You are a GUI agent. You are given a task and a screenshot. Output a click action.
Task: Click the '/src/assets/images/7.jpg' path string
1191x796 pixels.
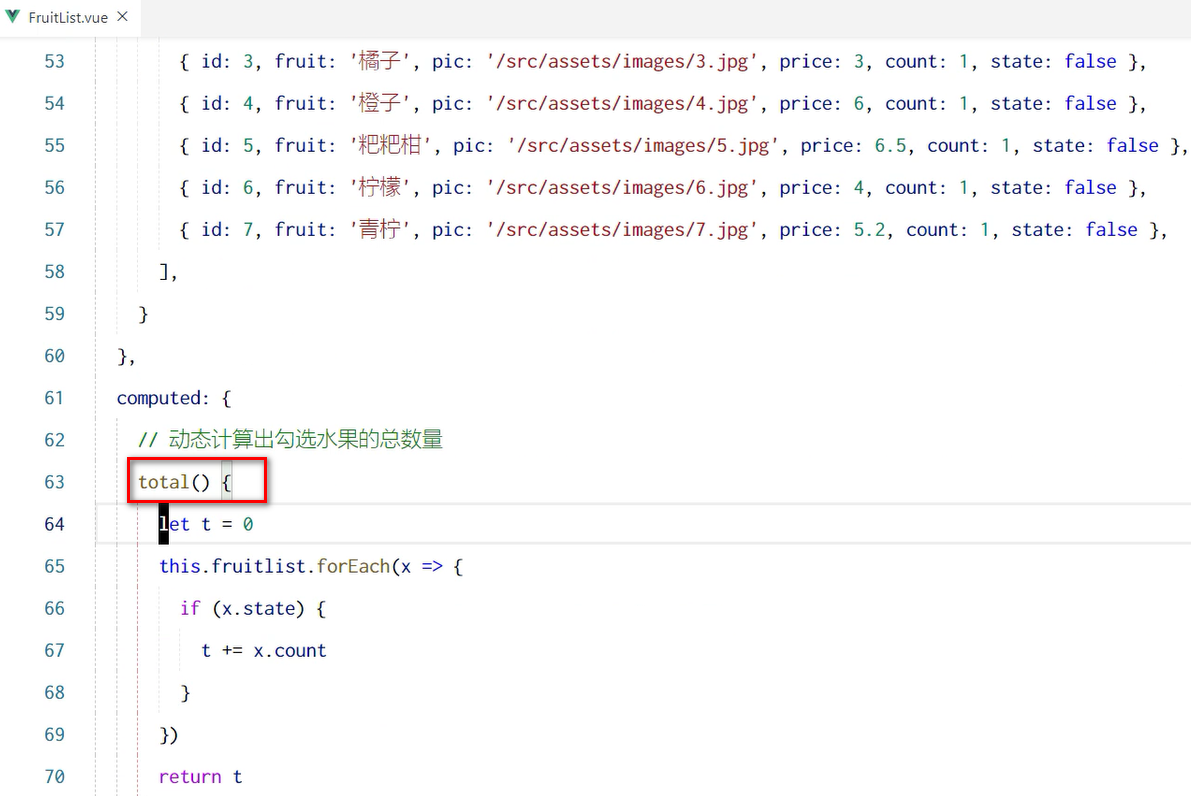point(621,229)
